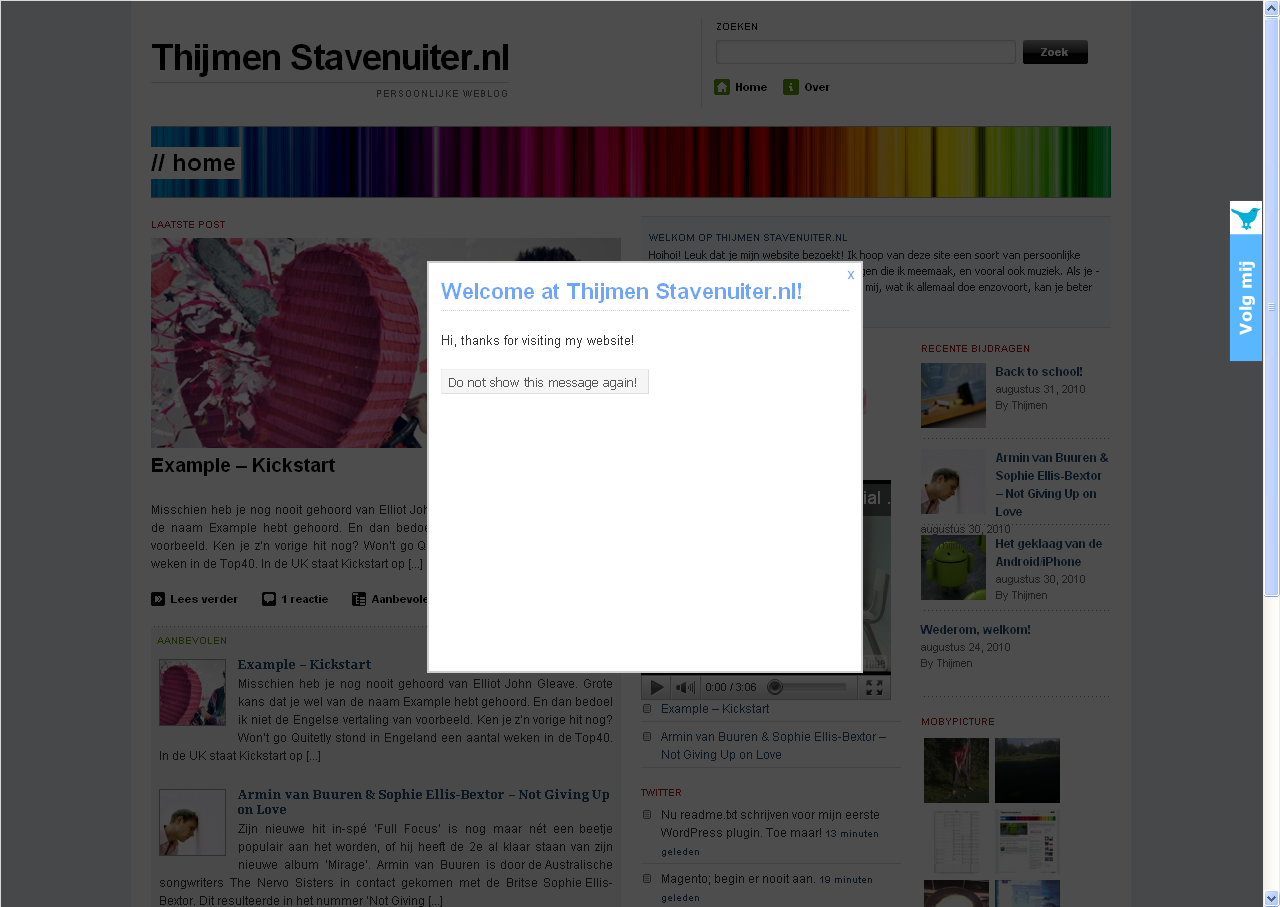The height and width of the screenshot is (907, 1280).
Task: Open the Home menu link
Action: pyautogui.click(x=751, y=87)
